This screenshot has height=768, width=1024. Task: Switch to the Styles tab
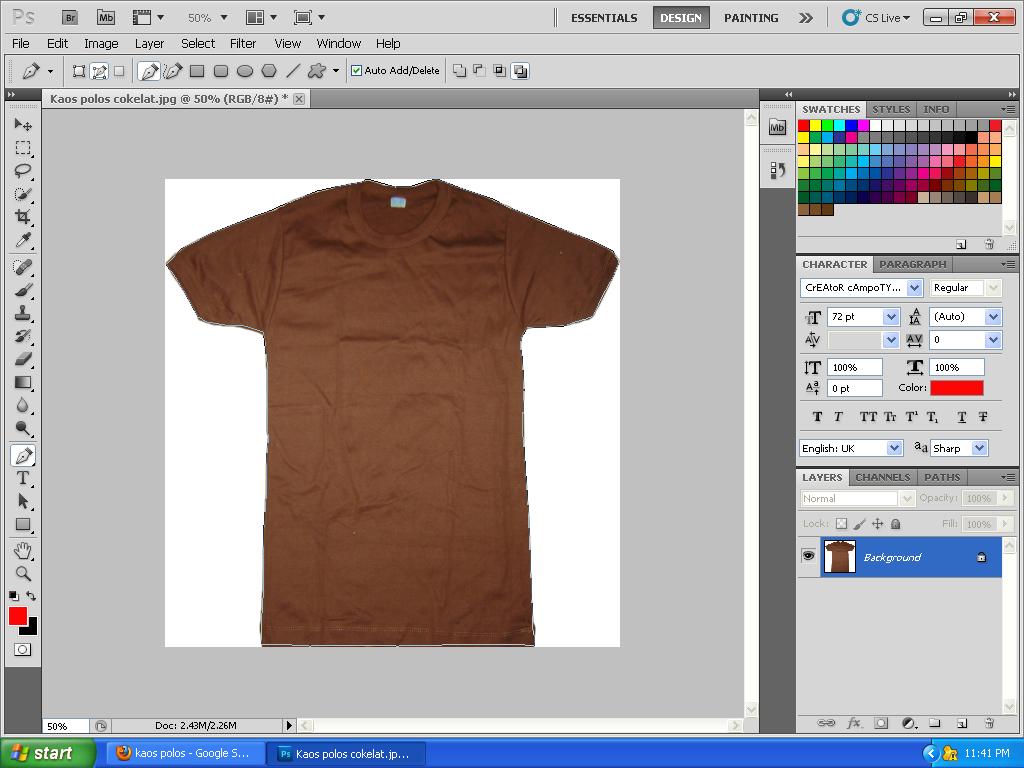click(x=891, y=109)
